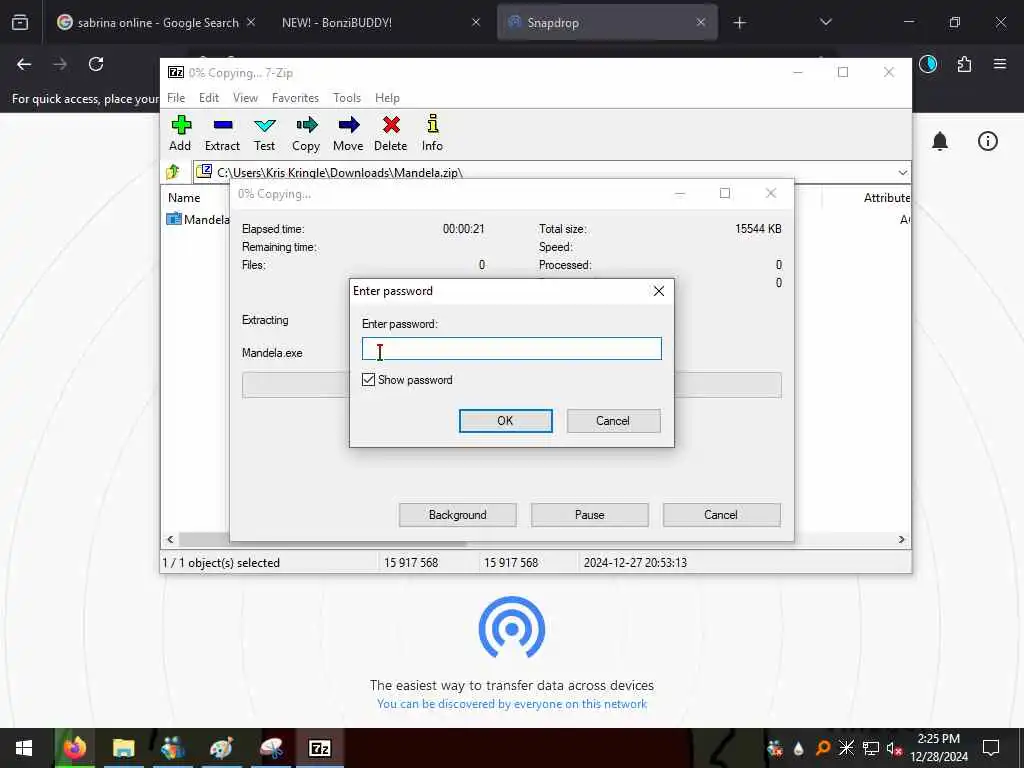Viewport: 1024px width, 768px height.
Task: Cancel the Enter password dialog
Action: [x=613, y=421]
